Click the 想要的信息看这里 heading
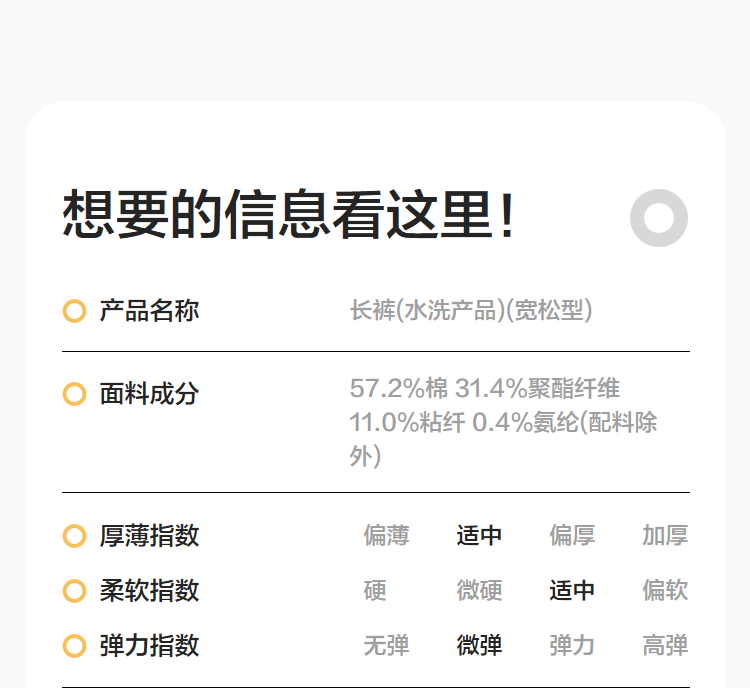 (290, 215)
